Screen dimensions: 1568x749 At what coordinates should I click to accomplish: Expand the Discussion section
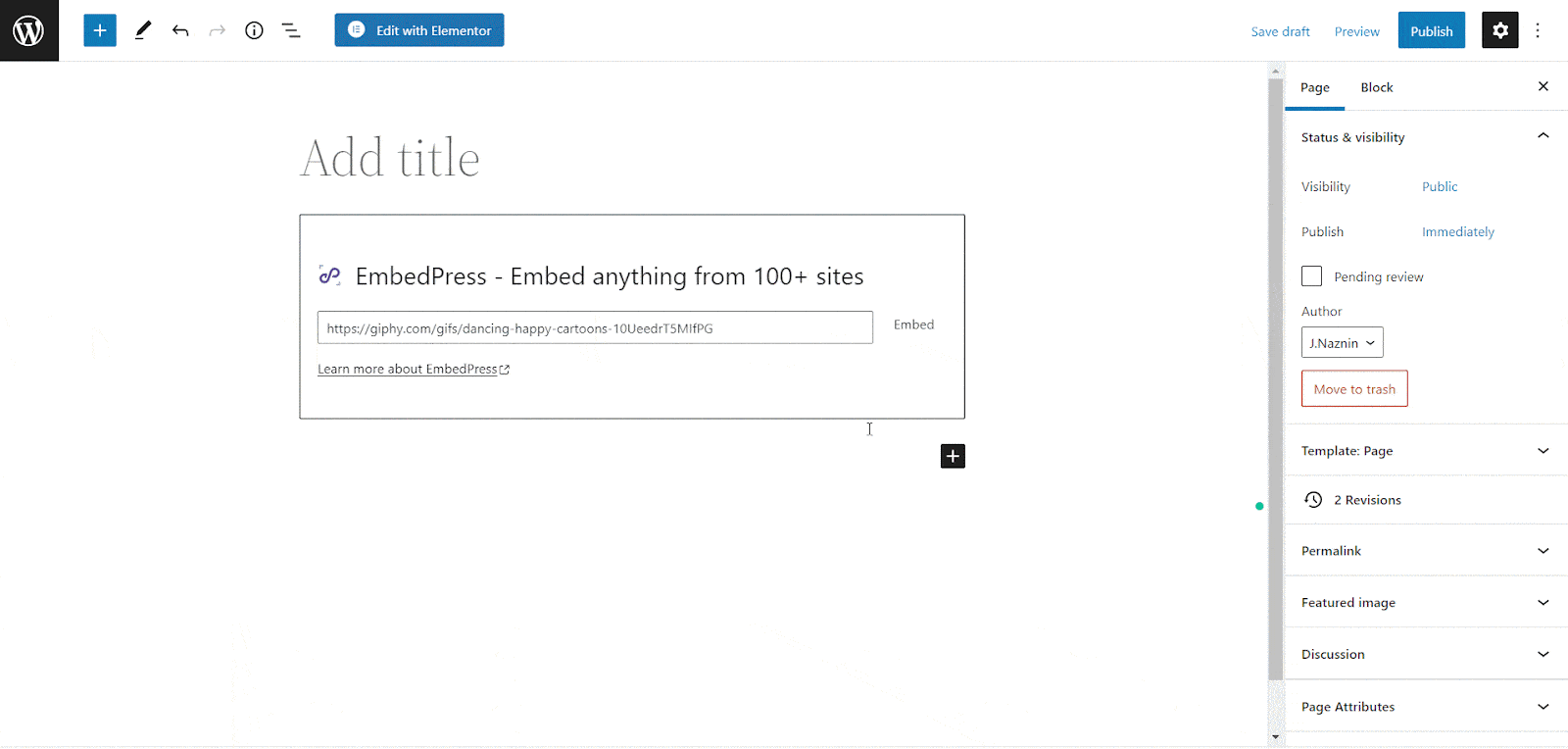click(1427, 654)
